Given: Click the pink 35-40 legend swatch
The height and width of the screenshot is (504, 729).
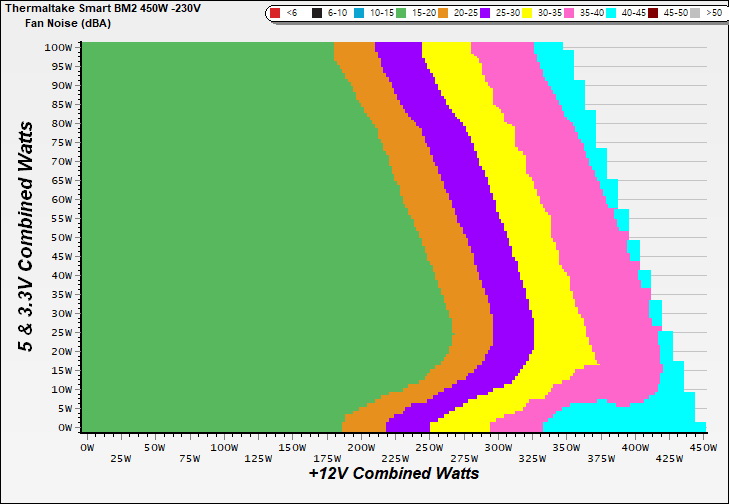Looking at the screenshot, I should tap(571, 13).
